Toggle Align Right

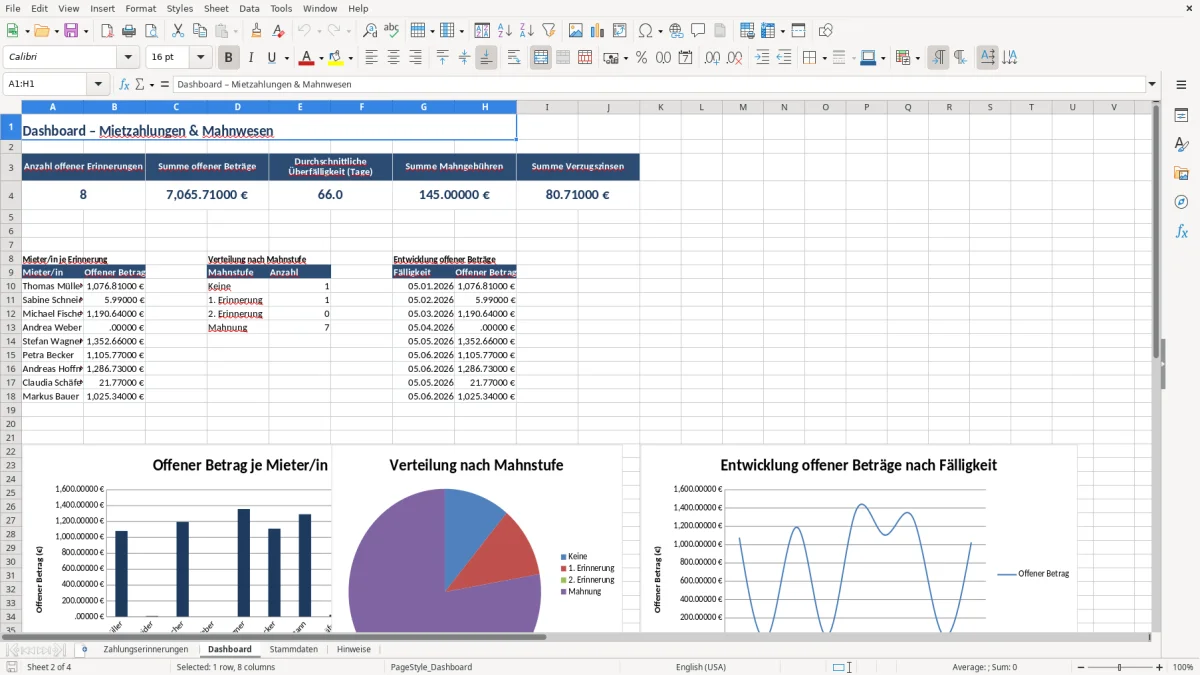(416, 58)
